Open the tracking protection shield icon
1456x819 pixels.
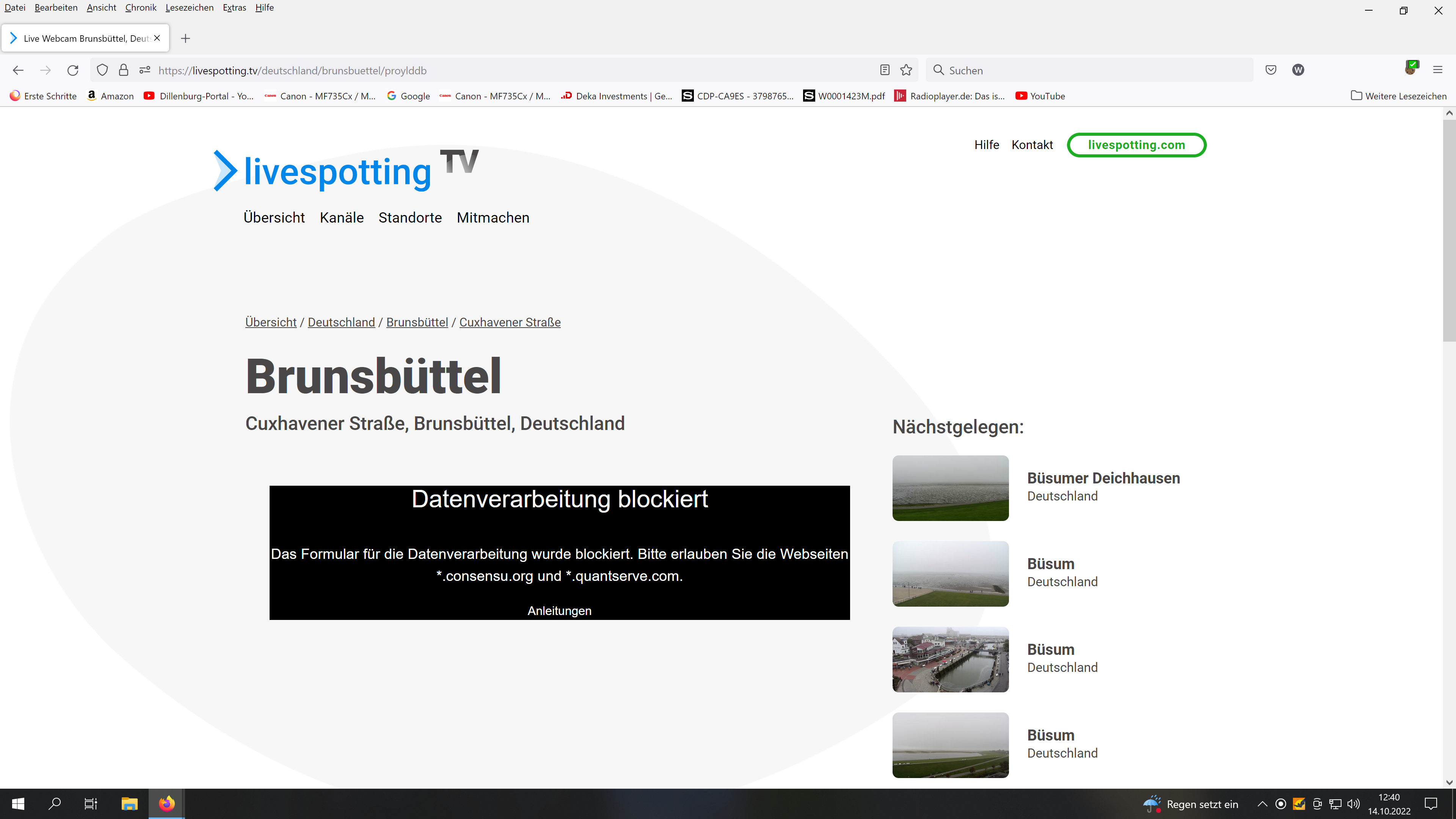(x=102, y=70)
